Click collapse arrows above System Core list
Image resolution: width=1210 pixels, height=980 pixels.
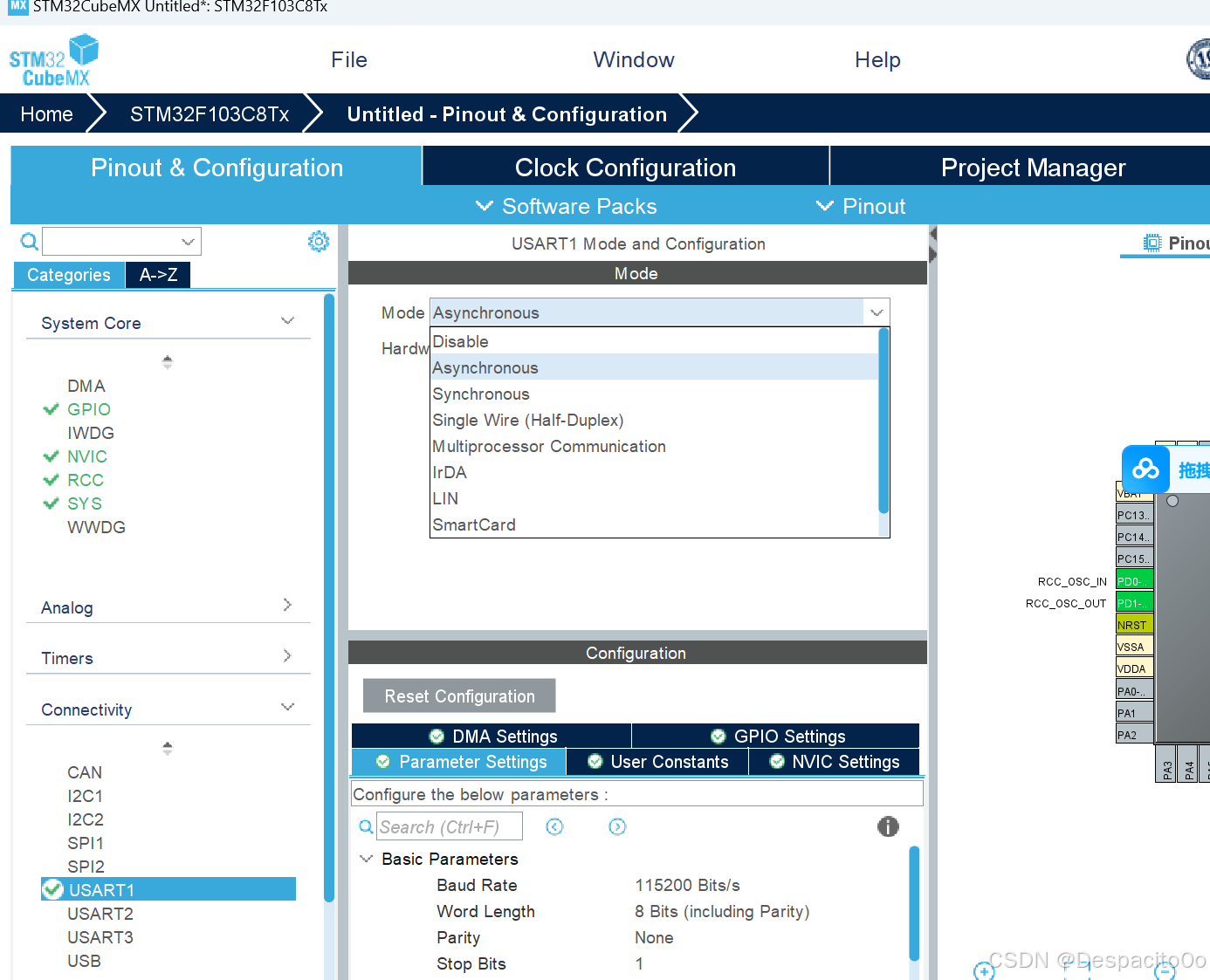[x=168, y=361]
